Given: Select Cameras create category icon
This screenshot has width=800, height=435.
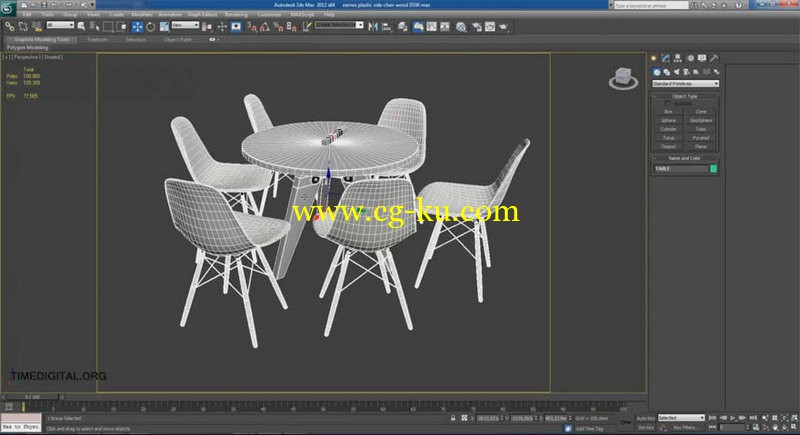Looking at the screenshot, I should tap(686, 72).
